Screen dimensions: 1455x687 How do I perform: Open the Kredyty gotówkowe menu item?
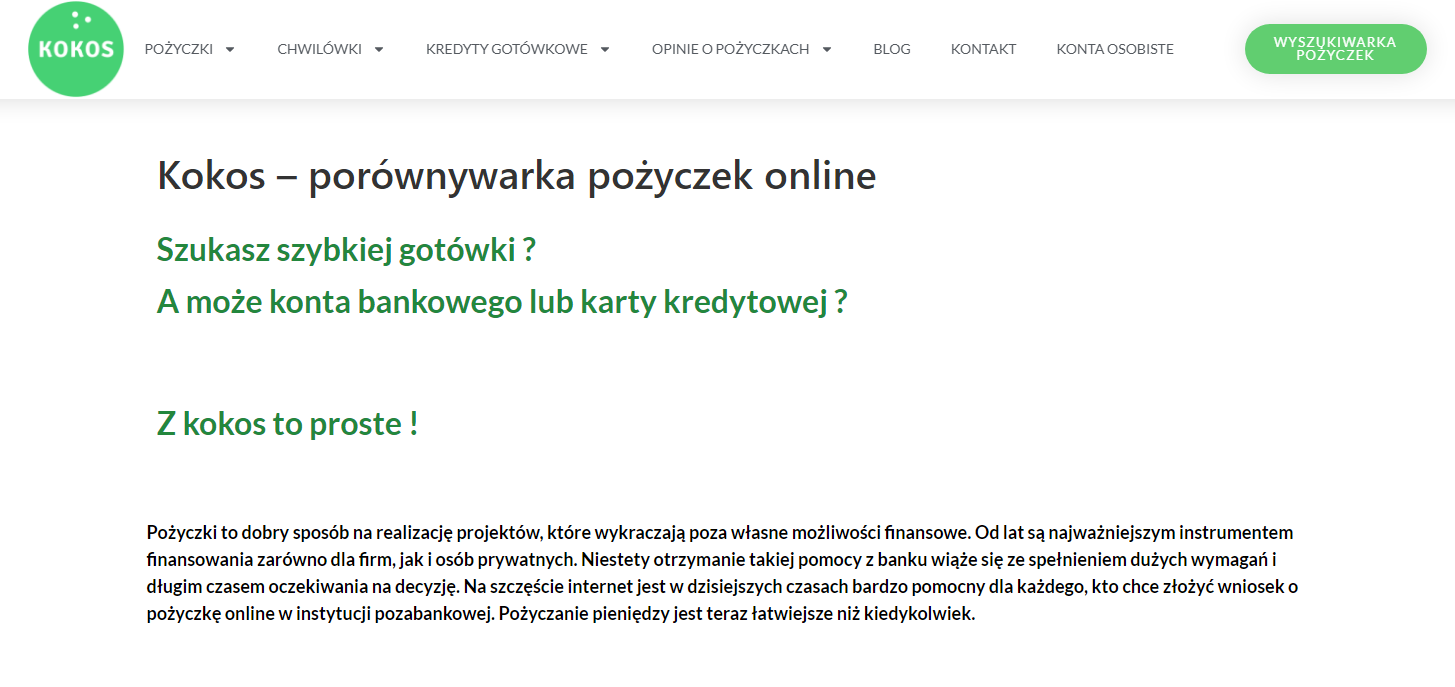coord(507,49)
